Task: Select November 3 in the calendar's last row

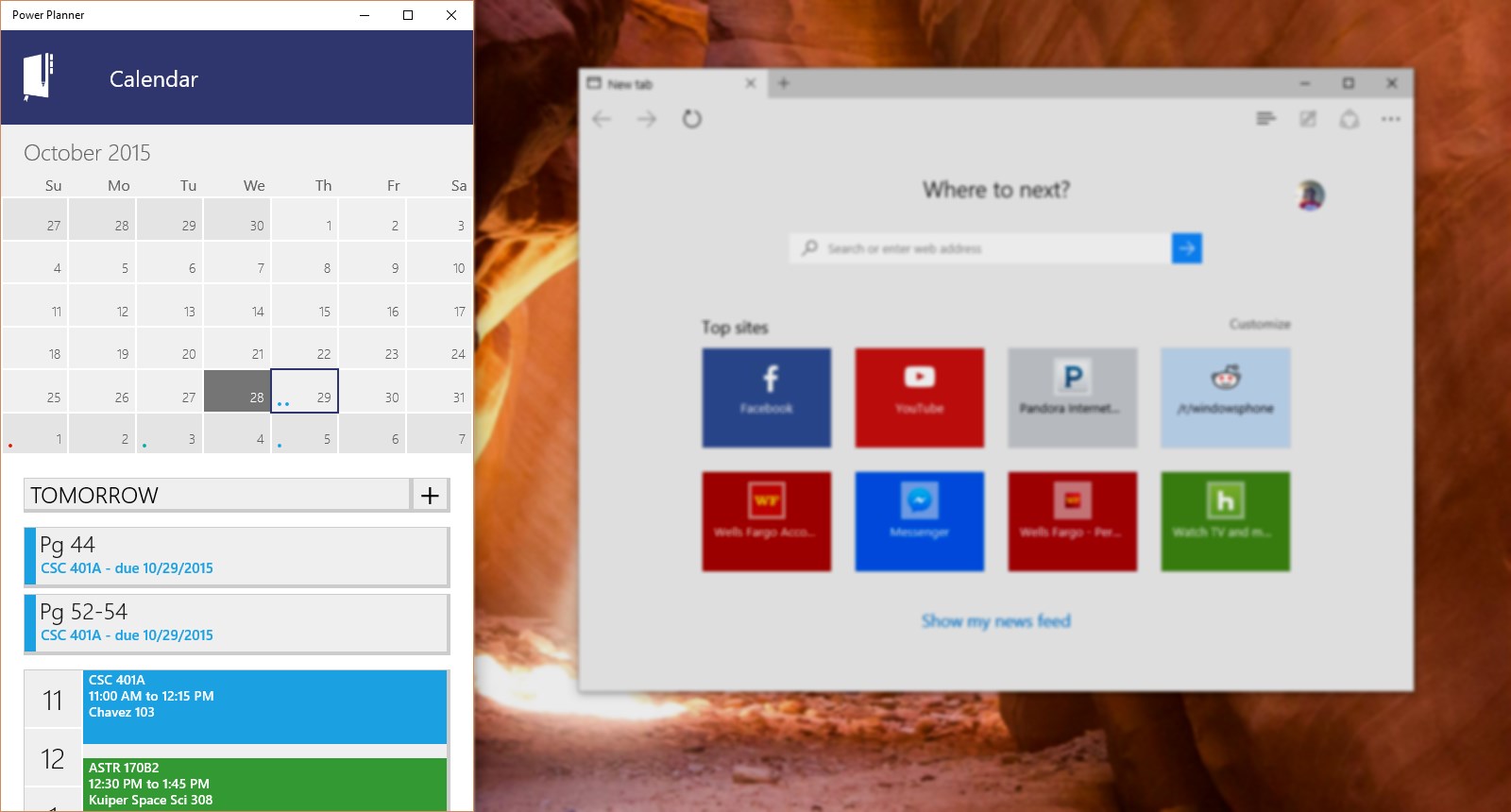Action: (x=170, y=434)
